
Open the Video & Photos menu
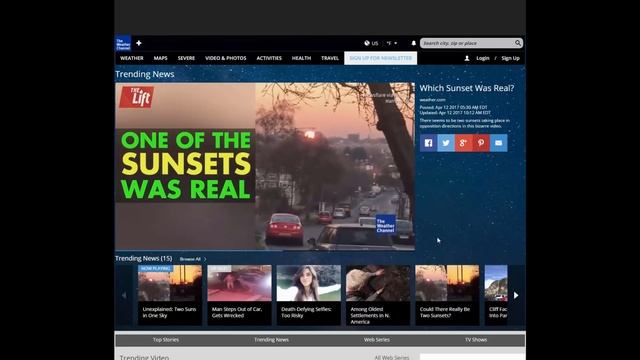[226, 58]
